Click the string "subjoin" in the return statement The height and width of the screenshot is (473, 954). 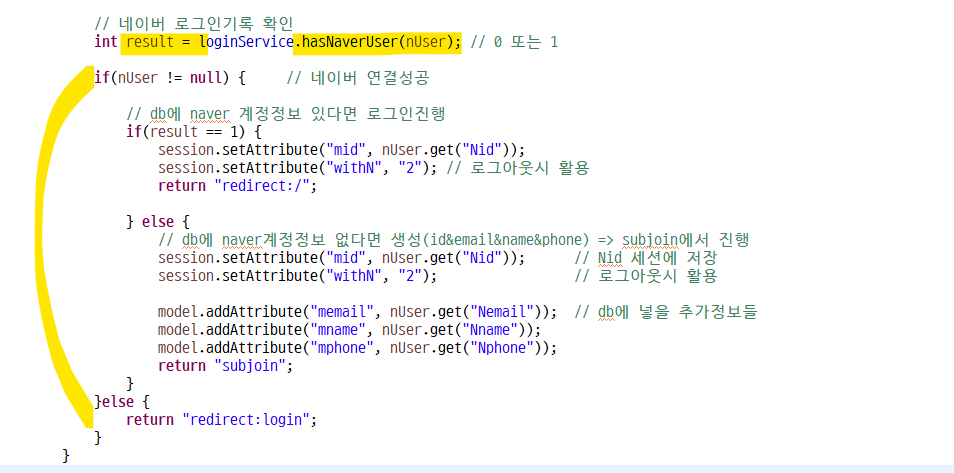pyautogui.click(x=250, y=366)
